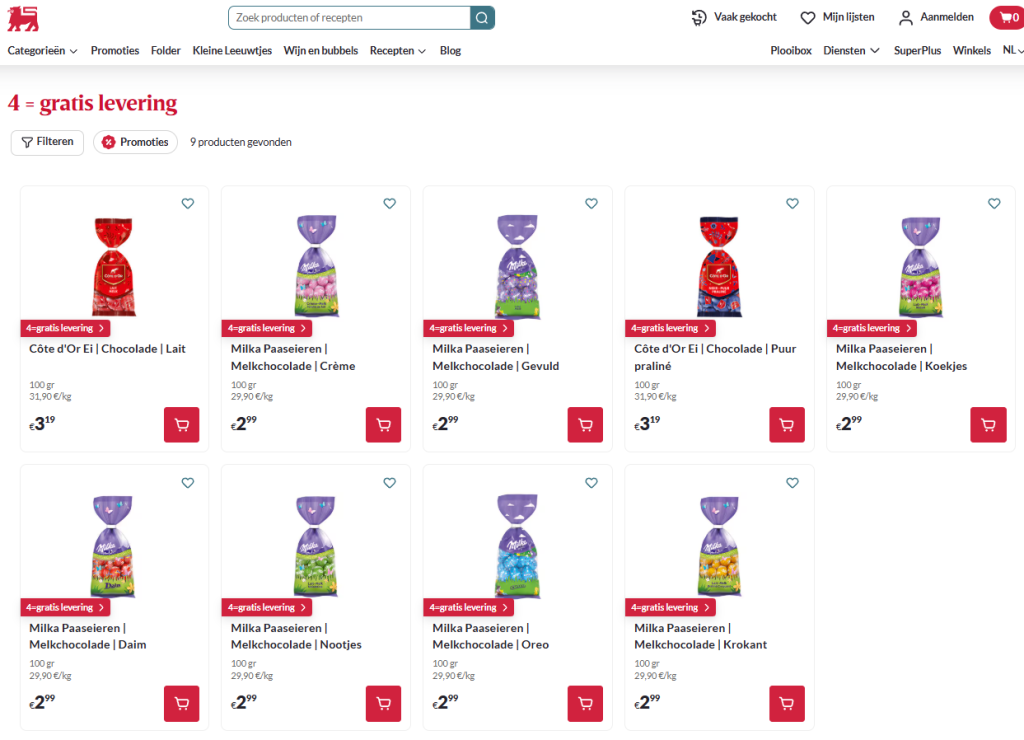Open the shopping cart icon in header

click(x=1008, y=18)
